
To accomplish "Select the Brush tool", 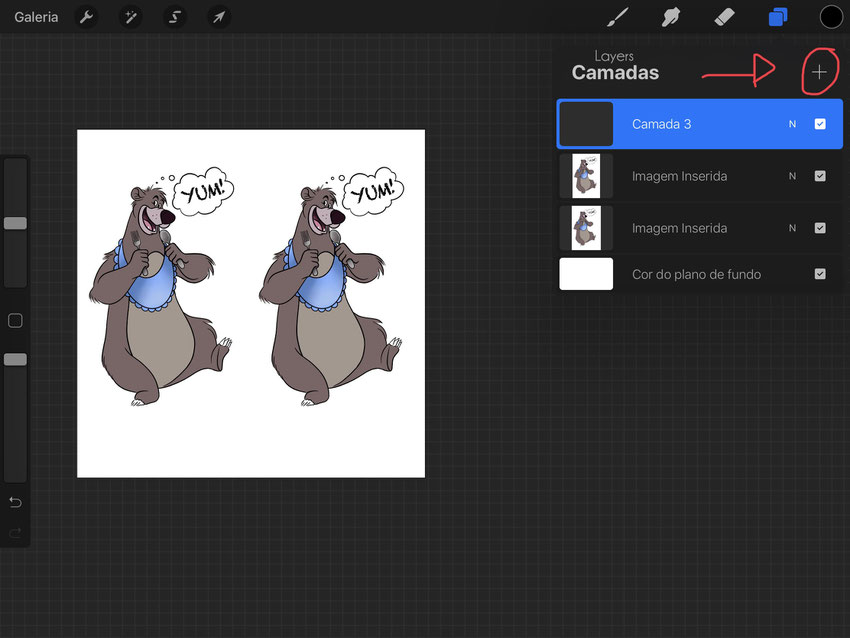I will point(618,17).
